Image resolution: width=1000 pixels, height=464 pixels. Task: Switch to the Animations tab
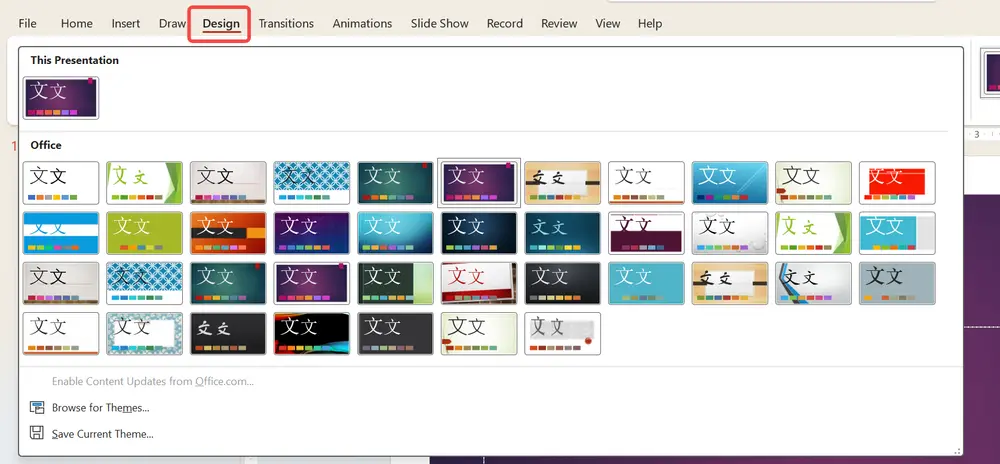362,24
